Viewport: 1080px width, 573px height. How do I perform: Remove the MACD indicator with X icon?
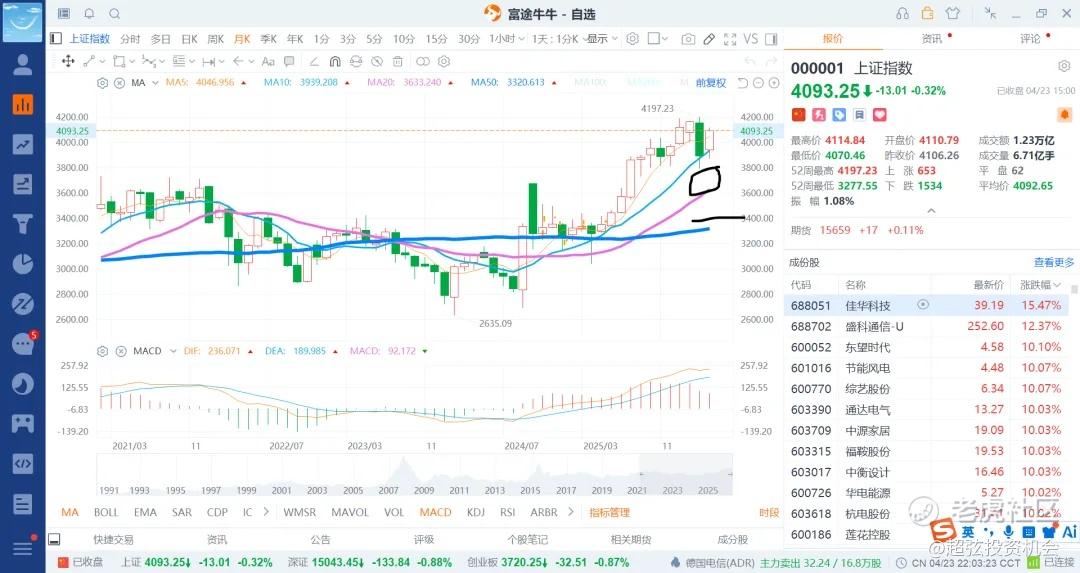click(121, 351)
